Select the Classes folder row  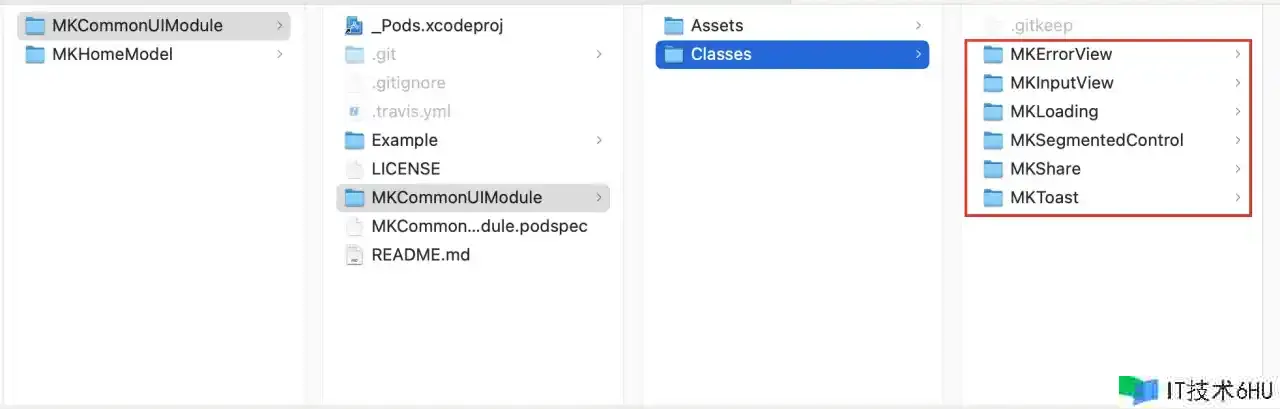721,55
